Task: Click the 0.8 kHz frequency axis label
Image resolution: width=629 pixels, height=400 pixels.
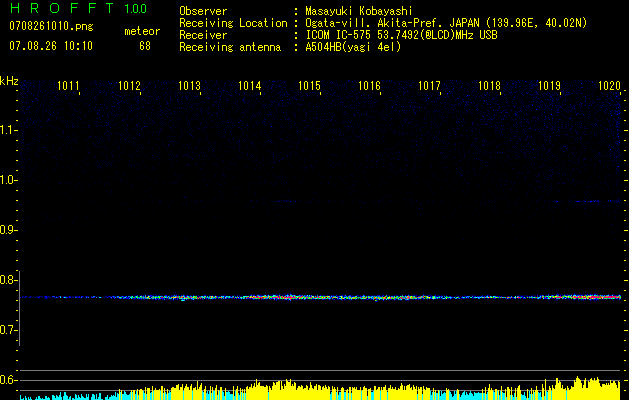Action: pos(7,280)
